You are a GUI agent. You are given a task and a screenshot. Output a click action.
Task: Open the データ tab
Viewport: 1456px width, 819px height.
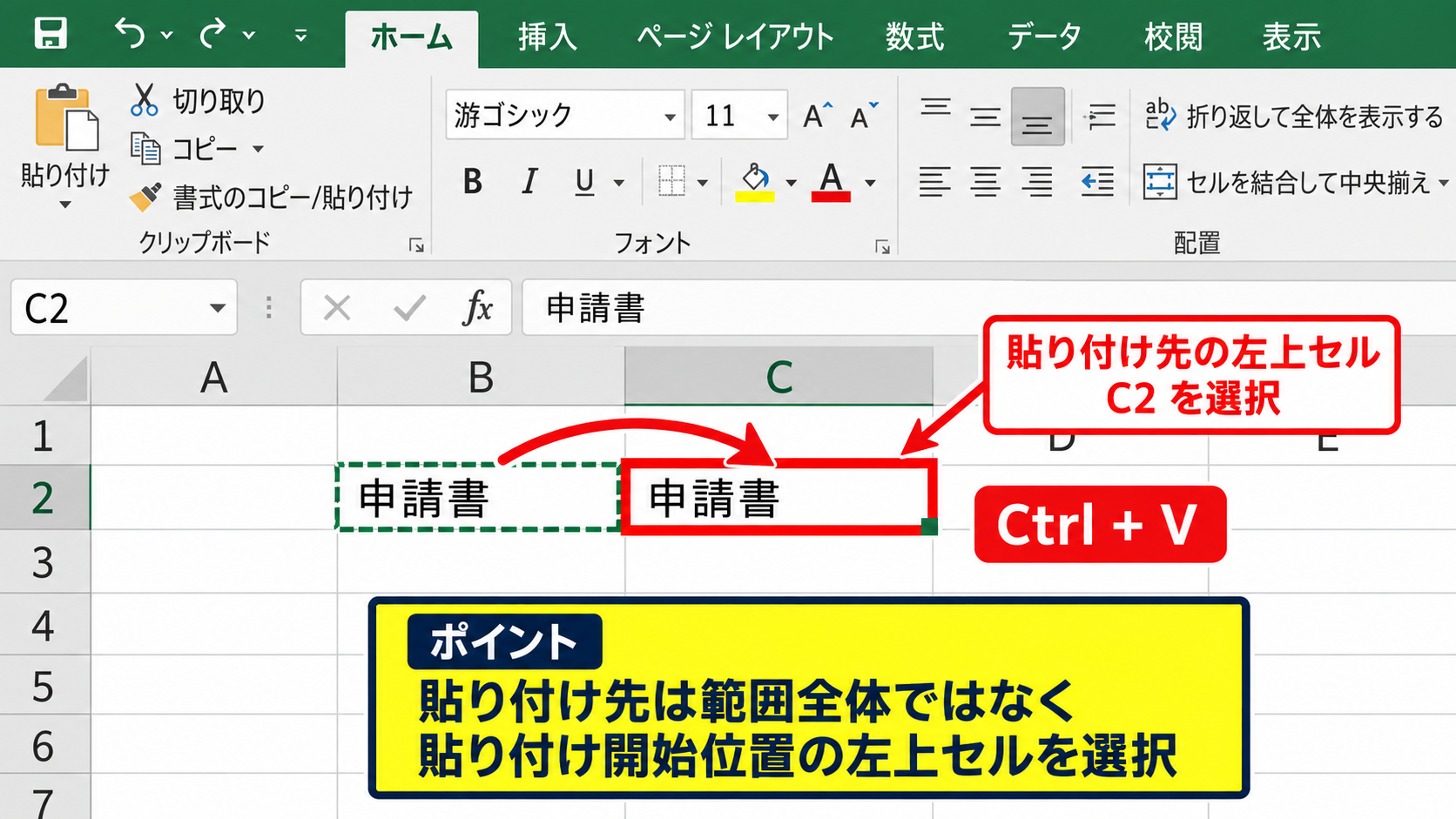(1044, 37)
